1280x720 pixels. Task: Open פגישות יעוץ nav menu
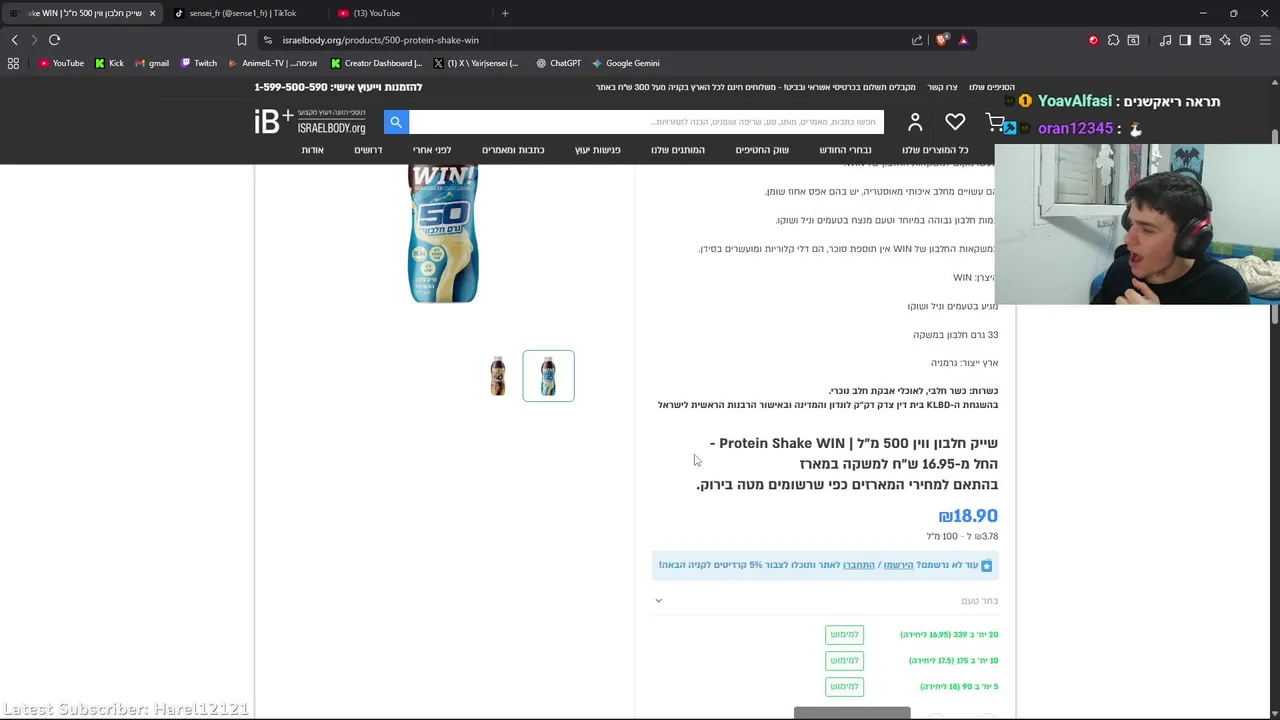pos(597,150)
